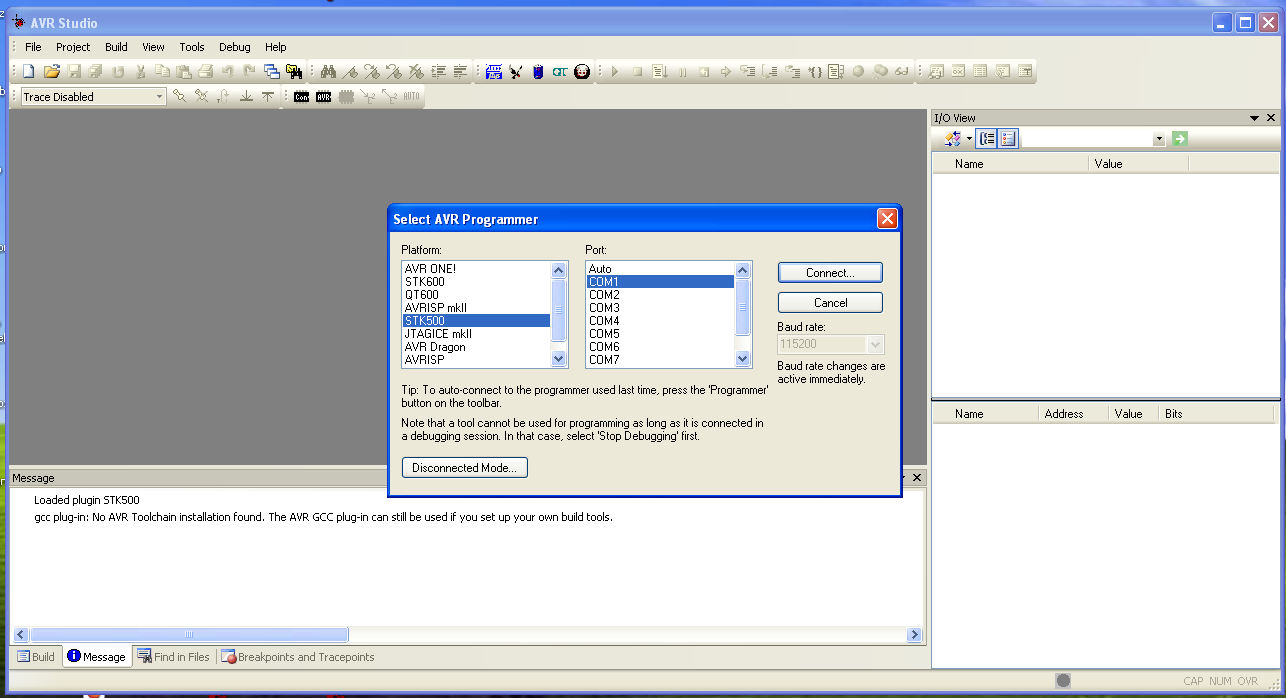Image resolution: width=1286 pixels, height=698 pixels.
Task: Click Address column header in lower pane
Action: pyautogui.click(x=1068, y=414)
